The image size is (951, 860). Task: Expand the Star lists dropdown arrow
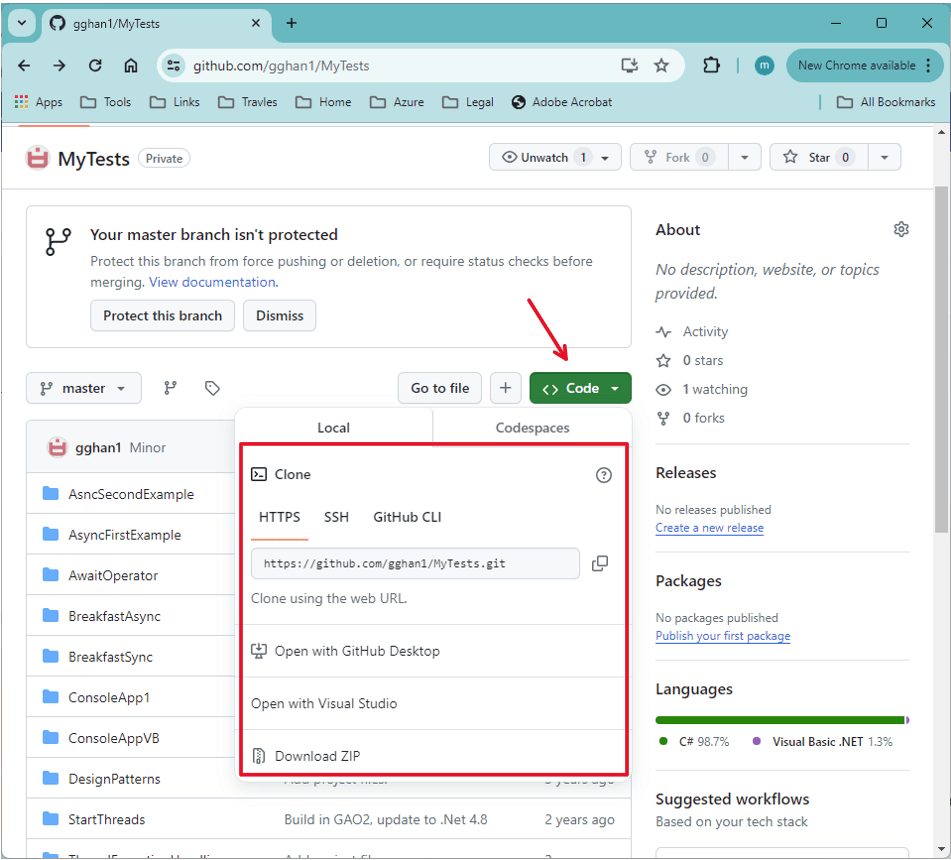click(884, 158)
